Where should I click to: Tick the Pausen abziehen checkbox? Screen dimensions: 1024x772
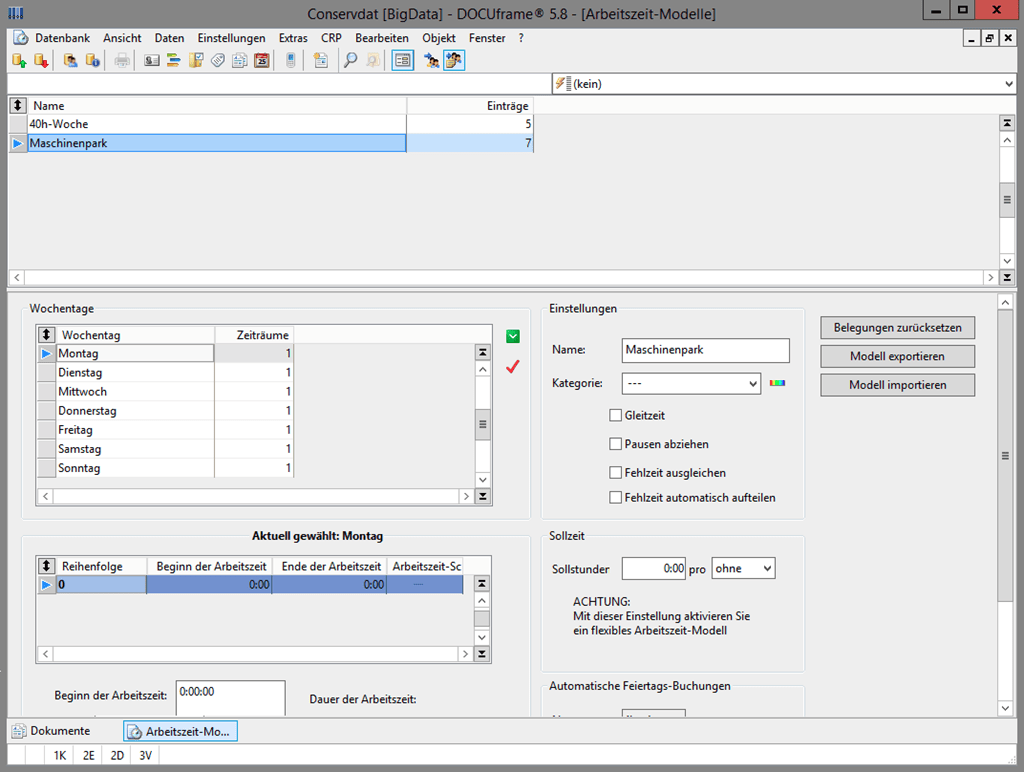point(616,444)
